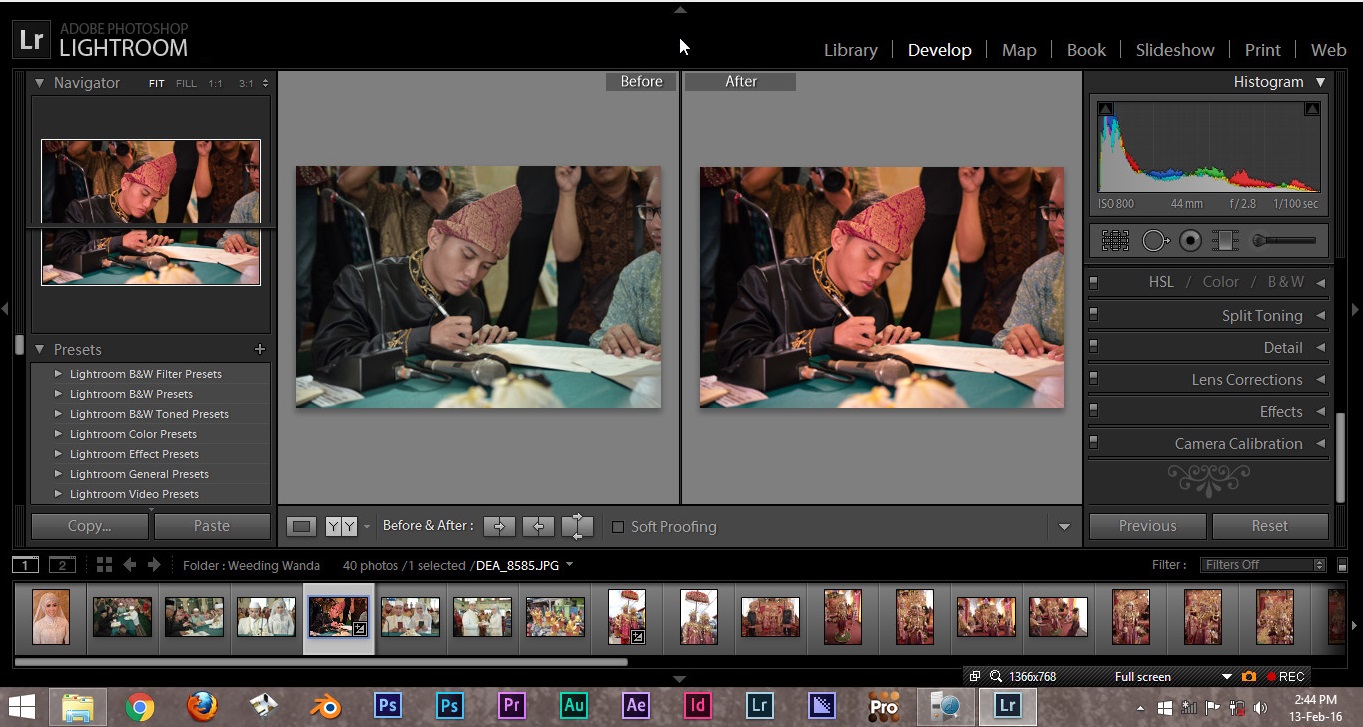The height and width of the screenshot is (727, 1363).
Task: Open the Filters Off dropdown
Action: (1263, 565)
